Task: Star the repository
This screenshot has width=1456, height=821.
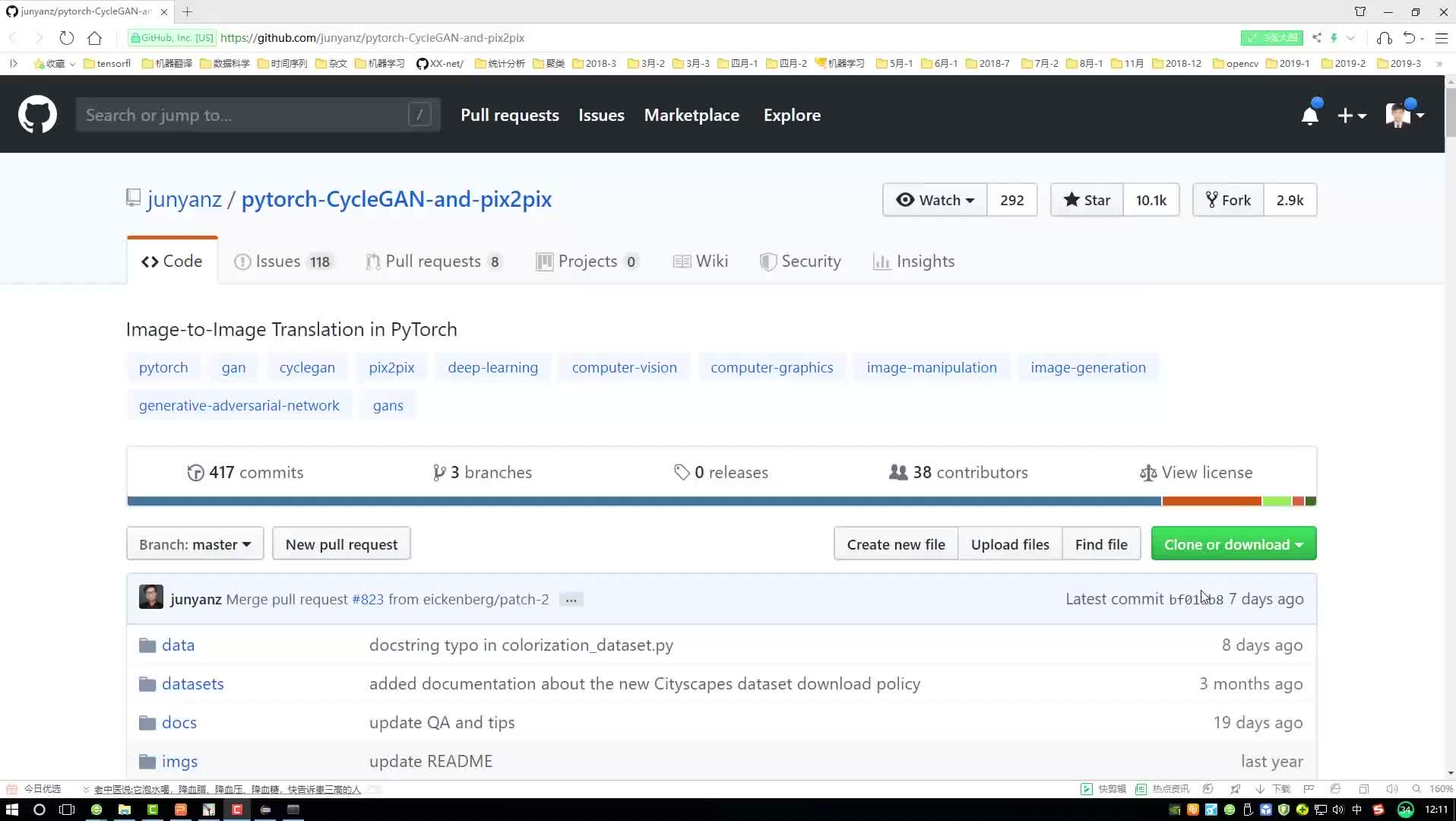Action: click(1087, 200)
